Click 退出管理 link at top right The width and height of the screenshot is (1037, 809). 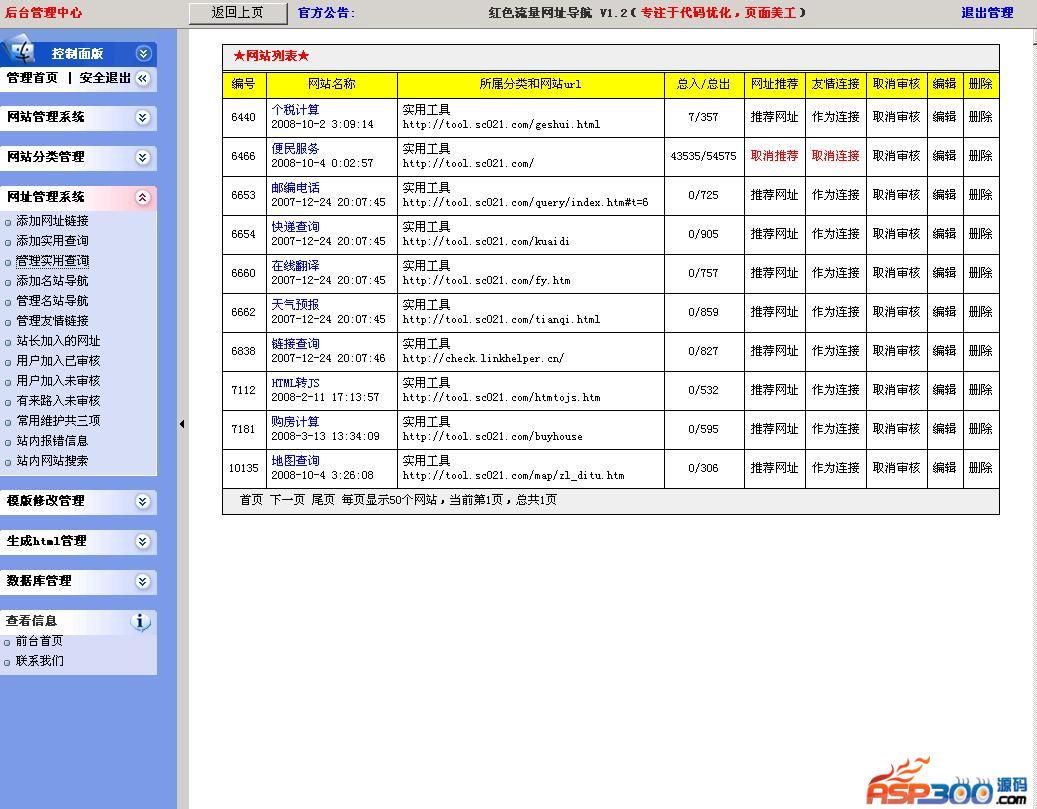[x=987, y=13]
